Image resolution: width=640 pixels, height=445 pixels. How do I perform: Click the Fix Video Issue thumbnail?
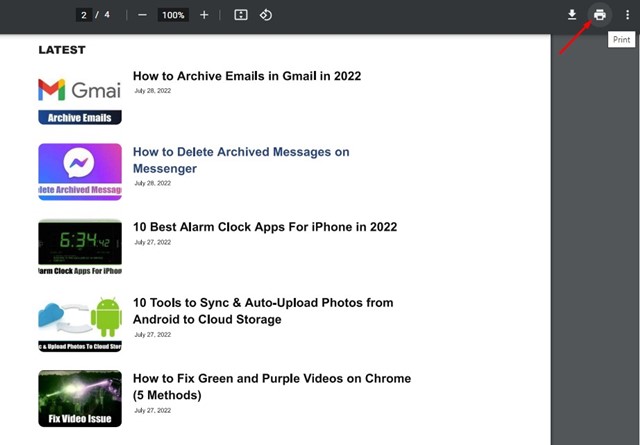(80, 399)
